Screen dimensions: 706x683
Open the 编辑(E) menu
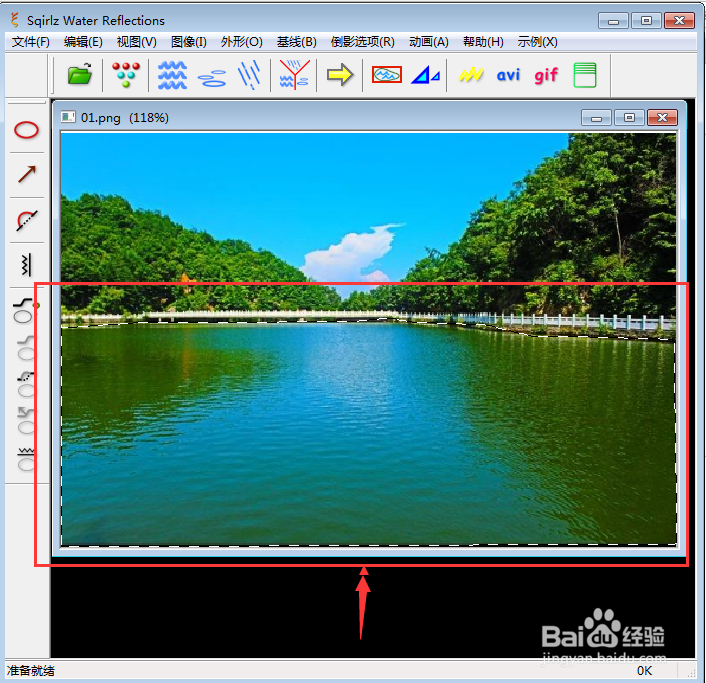pos(83,42)
